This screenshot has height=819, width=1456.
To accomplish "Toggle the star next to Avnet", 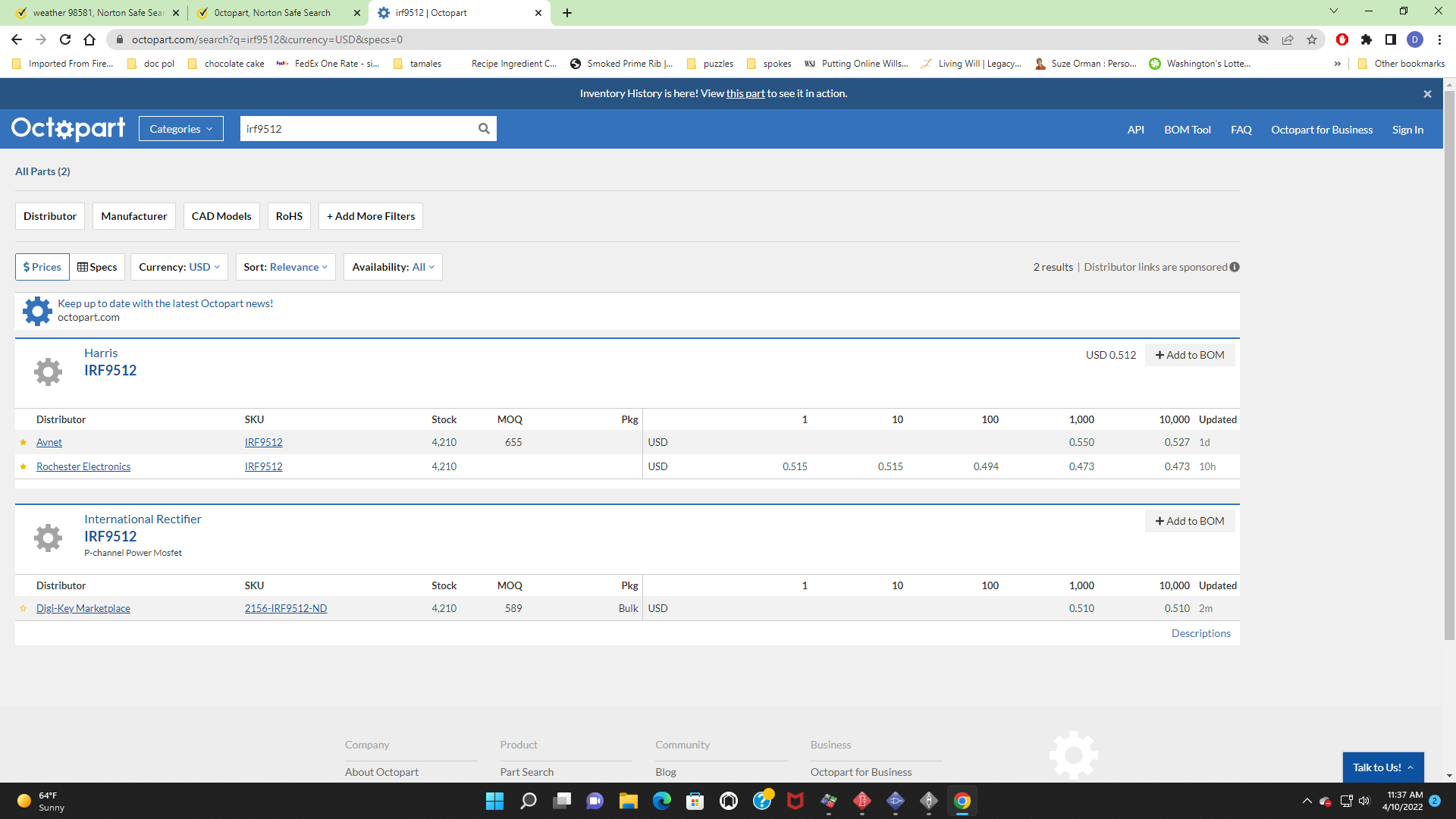I will click(23, 442).
